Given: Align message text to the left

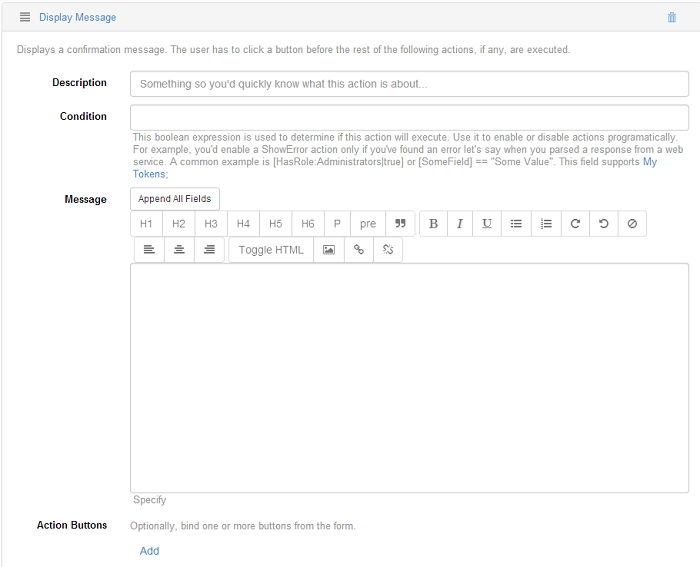Looking at the screenshot, I should (x=149, y=250).
